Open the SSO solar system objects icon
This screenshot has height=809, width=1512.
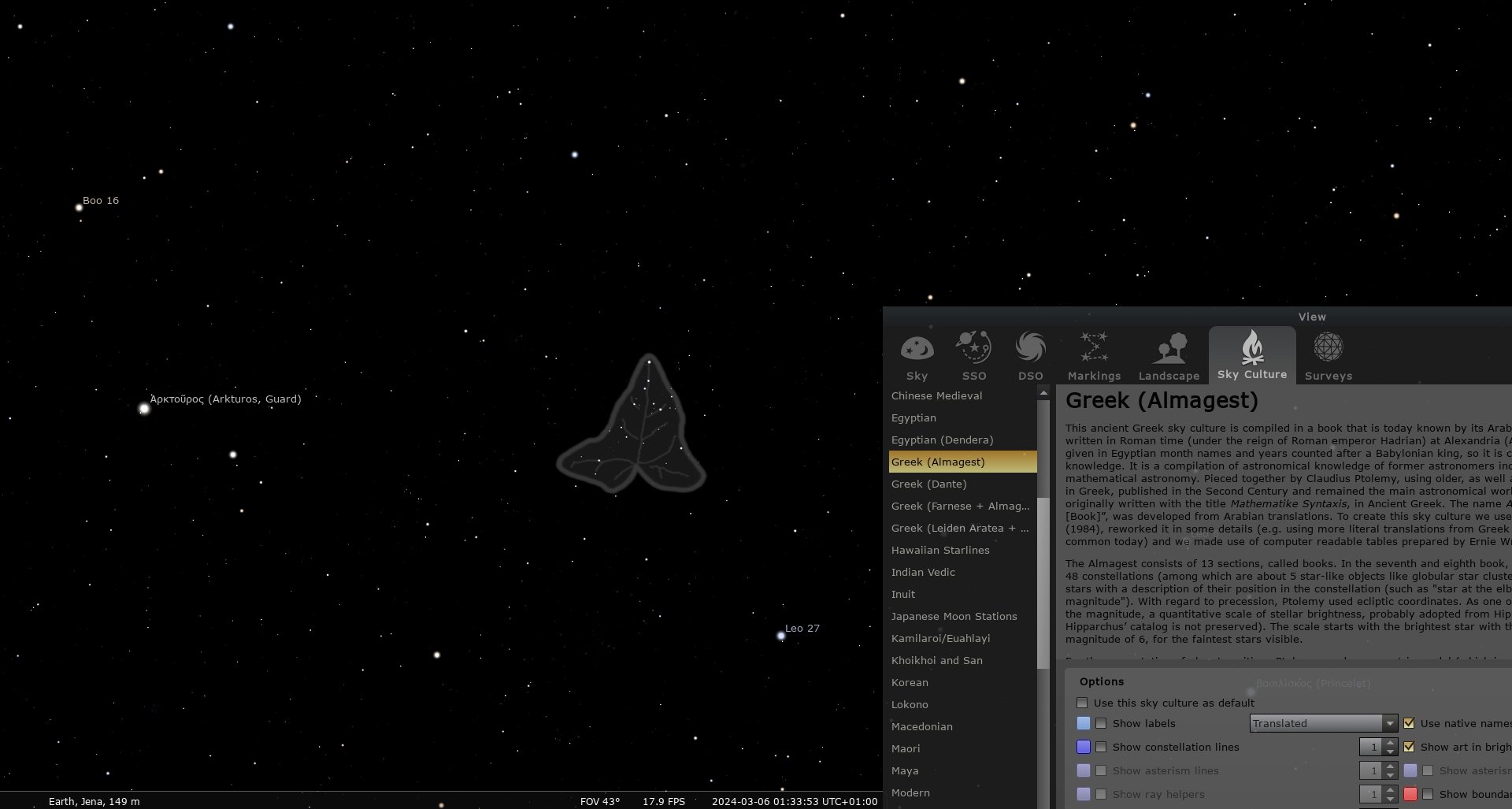pyautogui.click(x=974, y=348)
